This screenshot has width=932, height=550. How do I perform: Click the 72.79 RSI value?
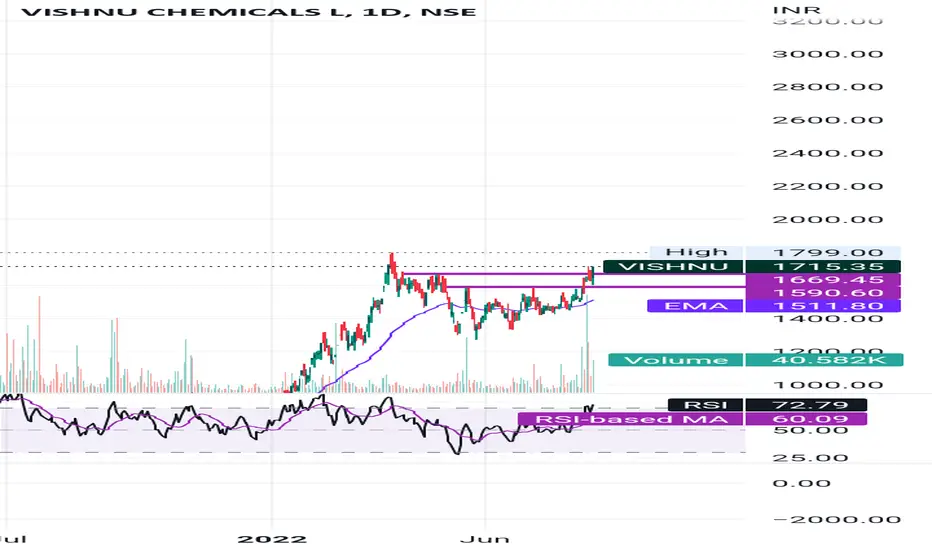pos(806,405)
